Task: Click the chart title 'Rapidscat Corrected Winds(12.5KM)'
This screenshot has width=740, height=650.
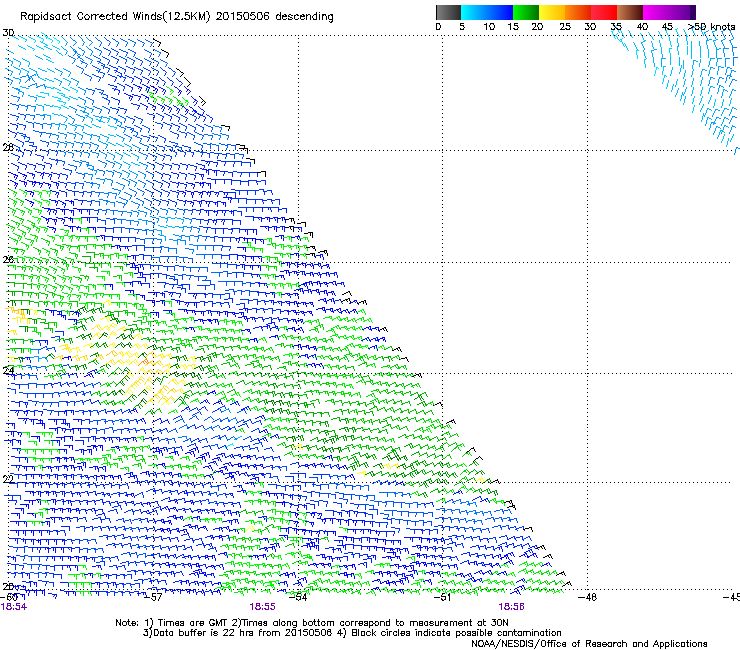Action: (x=115, y=17)
